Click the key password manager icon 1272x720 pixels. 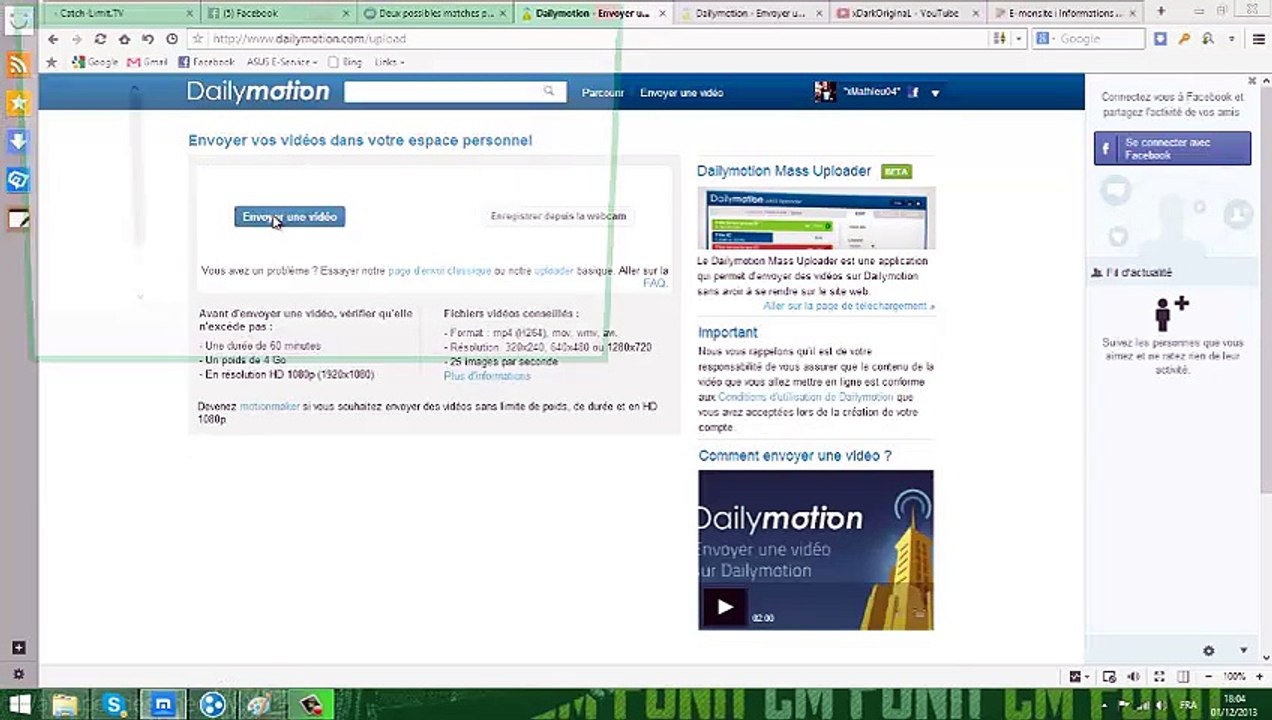pos(1184,39)
